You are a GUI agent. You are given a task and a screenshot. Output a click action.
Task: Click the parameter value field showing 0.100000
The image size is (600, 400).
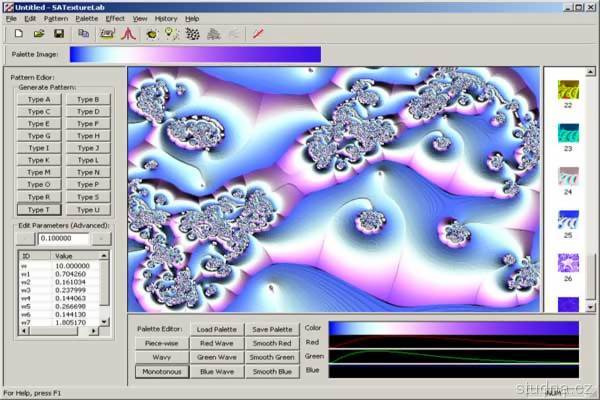pos(64,240)
